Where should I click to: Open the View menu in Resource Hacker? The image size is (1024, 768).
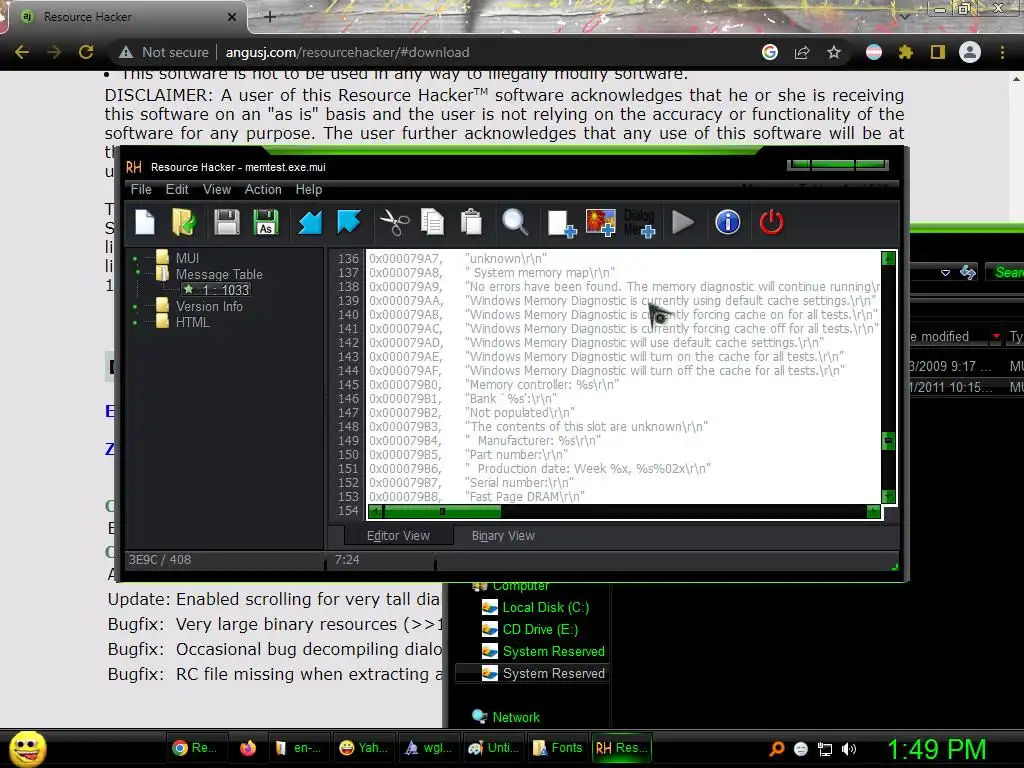217,189
